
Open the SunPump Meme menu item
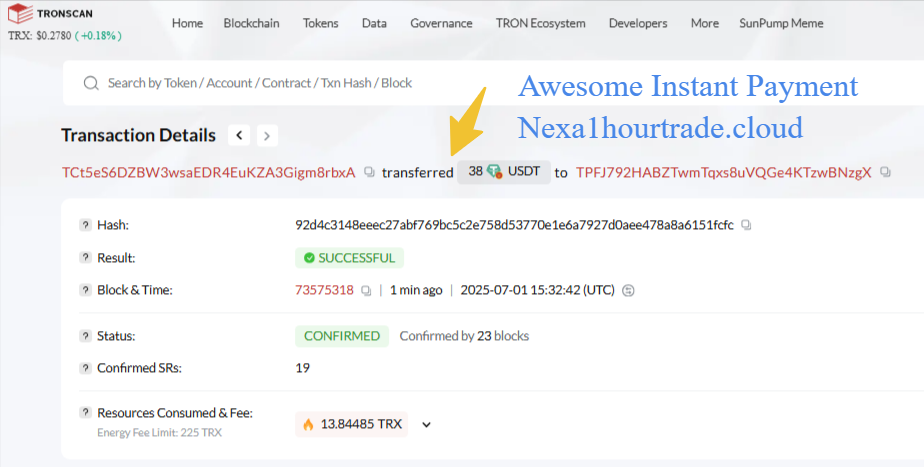781,23
